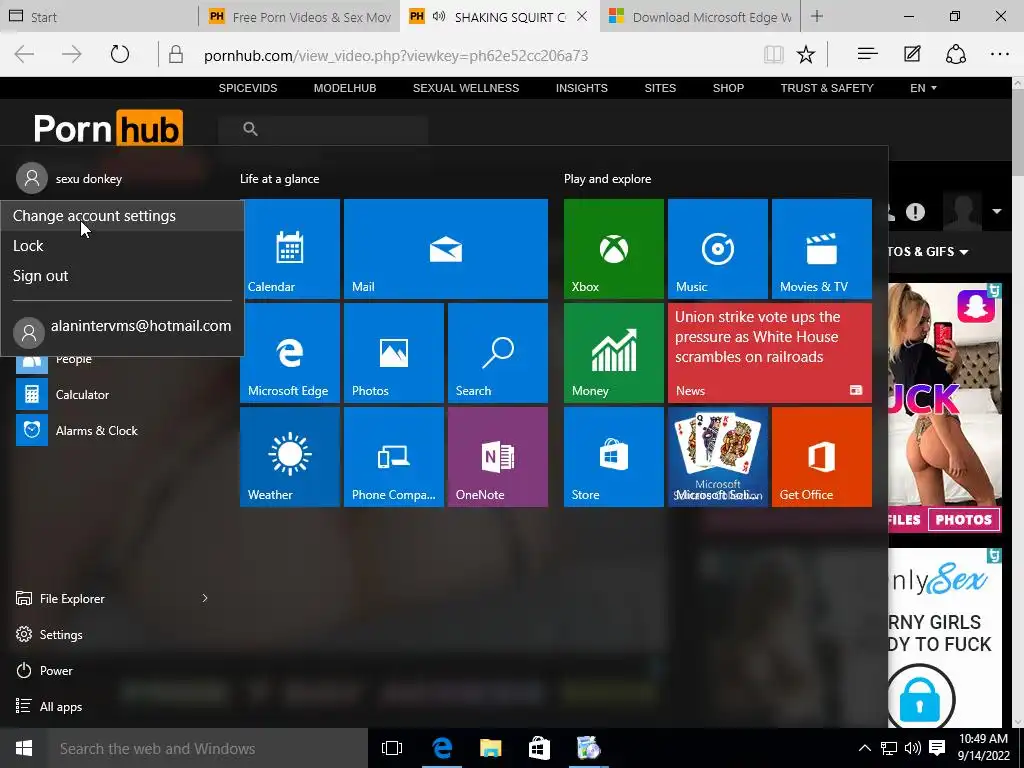Switch to the Download Microsoft Edge tab
Screen dimensions: 1024x768
699,17
